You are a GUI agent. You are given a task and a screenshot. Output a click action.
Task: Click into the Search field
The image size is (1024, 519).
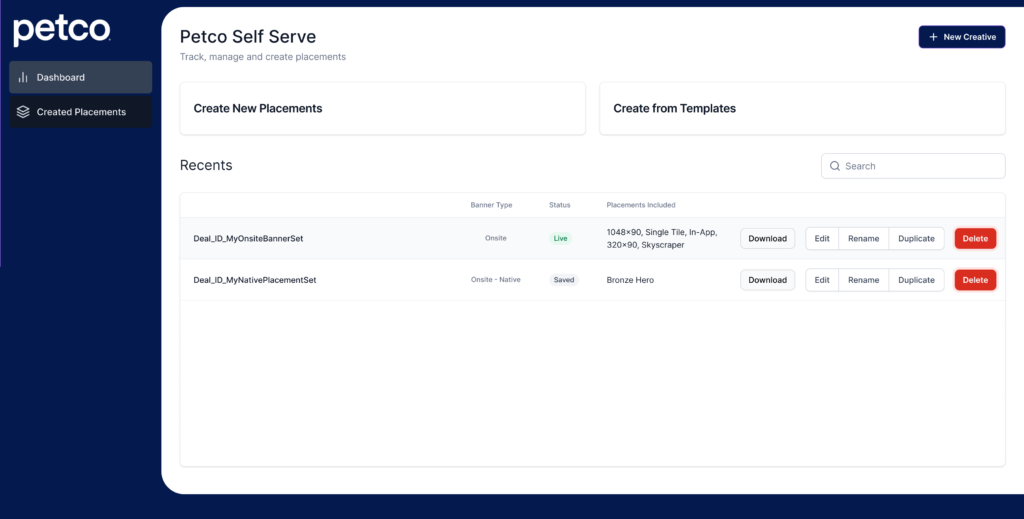pyautogui.click(x=920, y=166)
